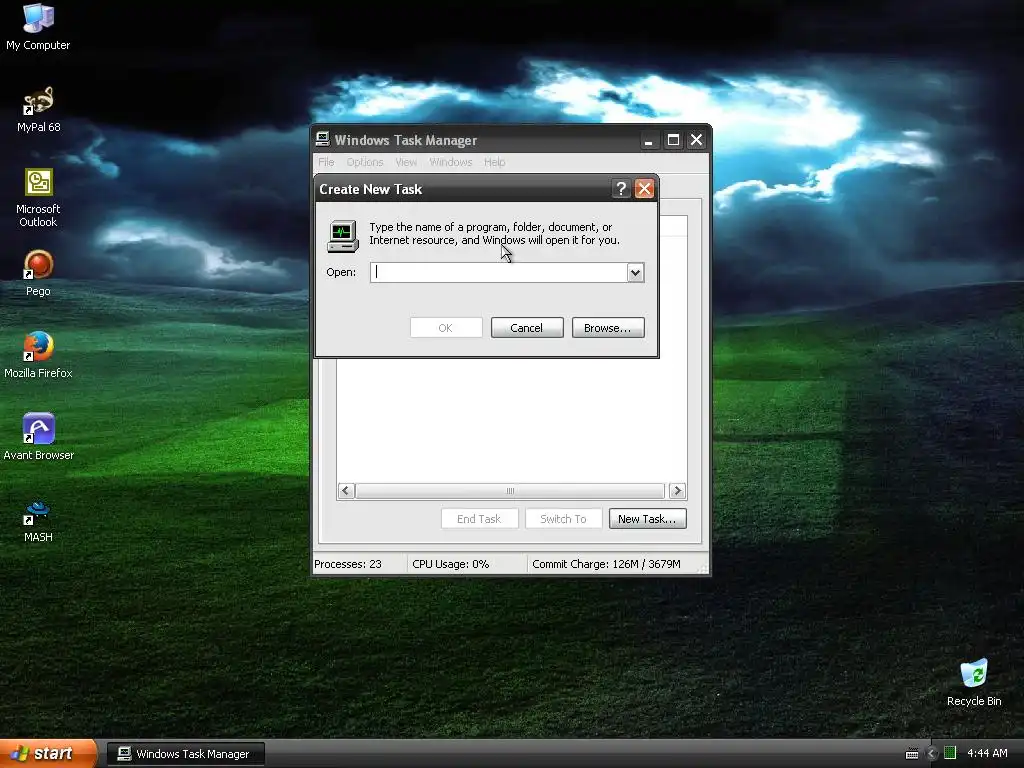Close the Windows Task Manager window
Screen dimensions: 1024x768
point(696,140)
